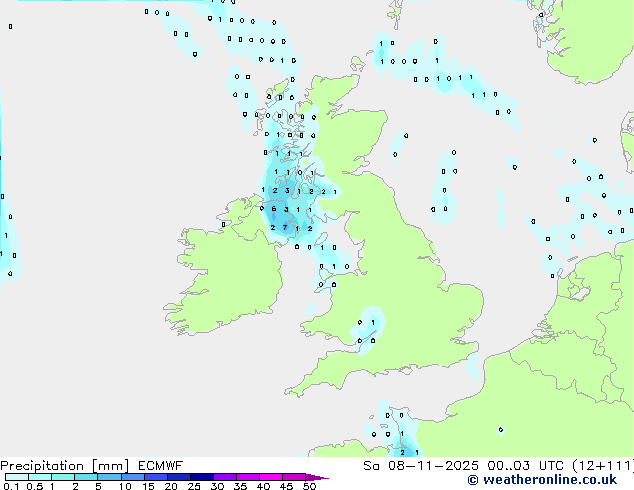
Task: Pick the 5 mm light blue legend swatch
Action: pyautogui.click(x=109, y=478)
